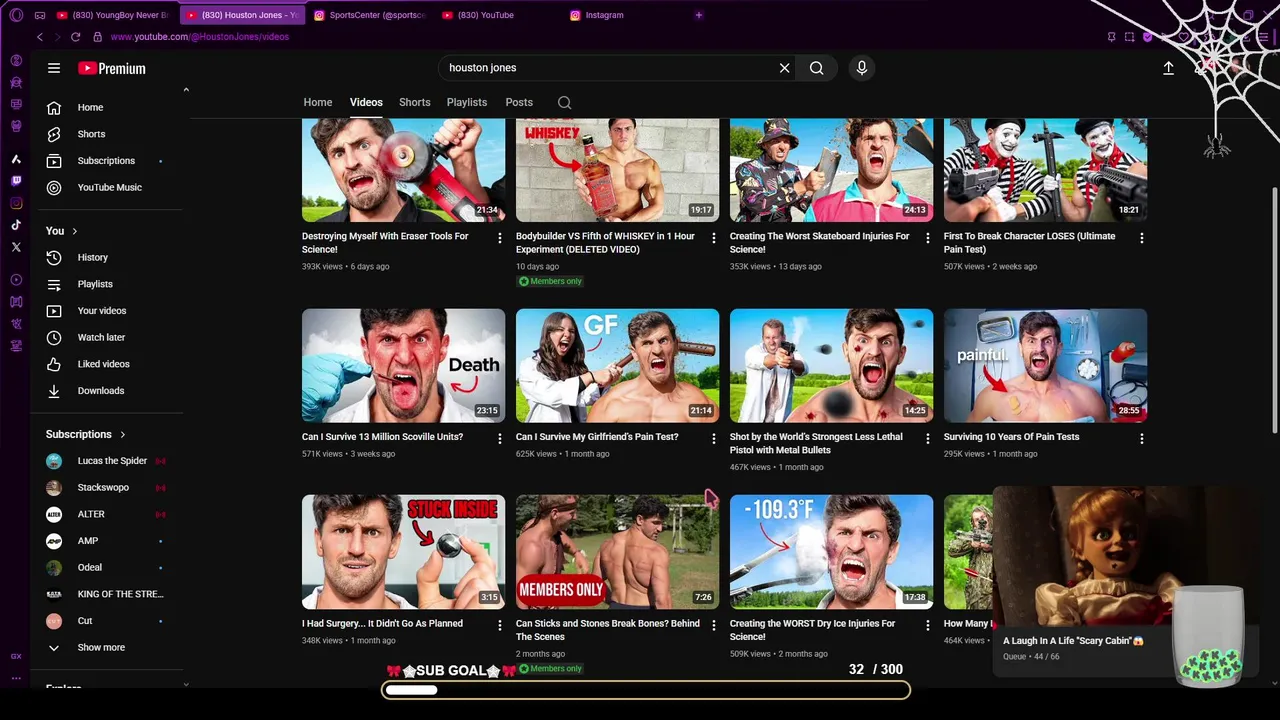The height and width of the screenshot is (720, 1280).
Task: Open YouTube Music in the sidebar
Action: coord(112,187)
